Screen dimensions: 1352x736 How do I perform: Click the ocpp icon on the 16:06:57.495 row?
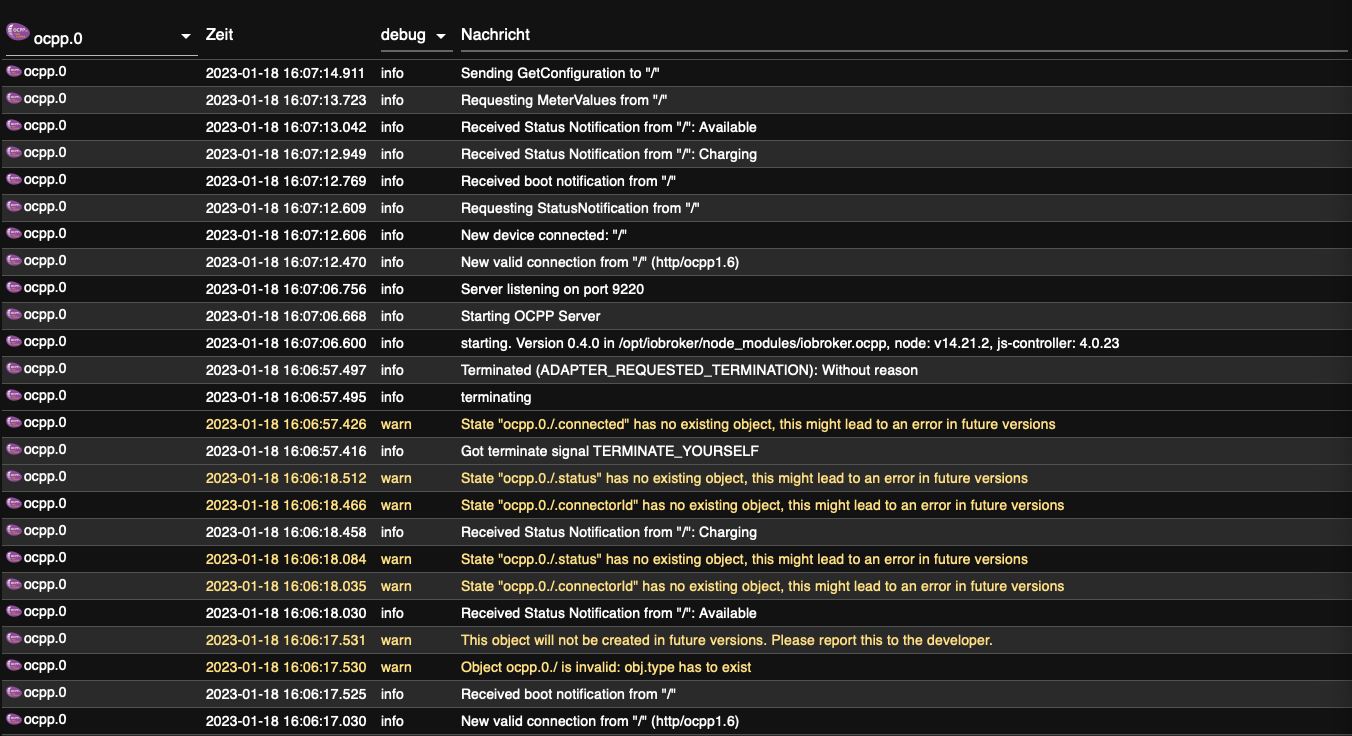coord(14,396)
